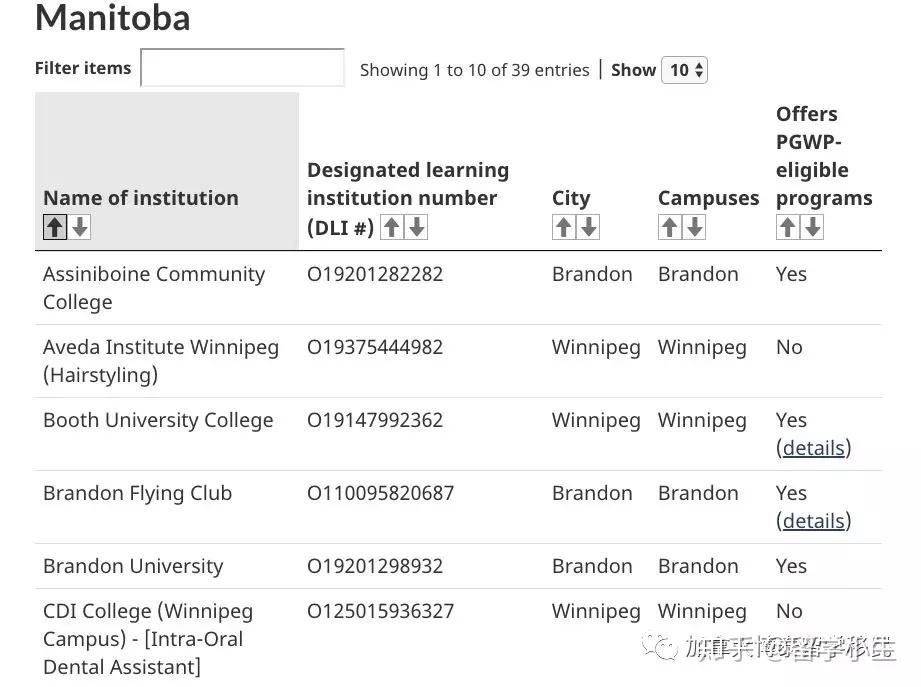Sort Name of institution ascending arrow
The height and width of the screenshot is (687, 921).
coord(55,227)
